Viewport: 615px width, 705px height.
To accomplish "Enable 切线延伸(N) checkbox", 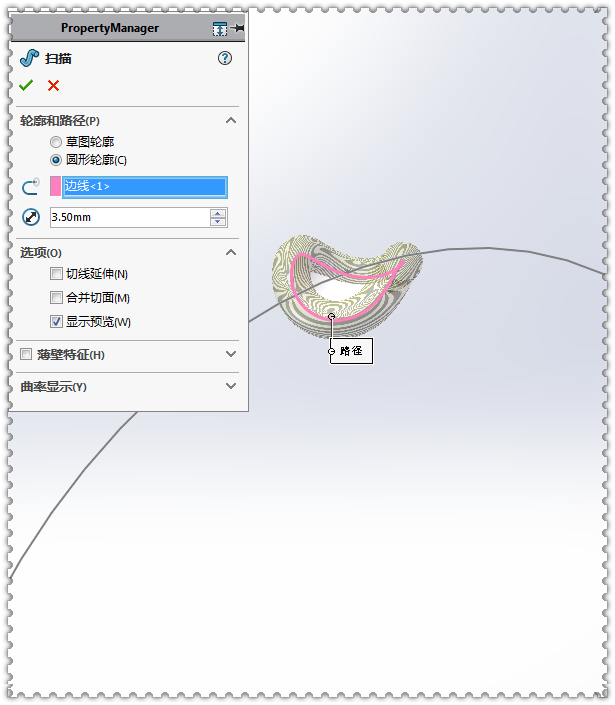I will pos(56,273).
